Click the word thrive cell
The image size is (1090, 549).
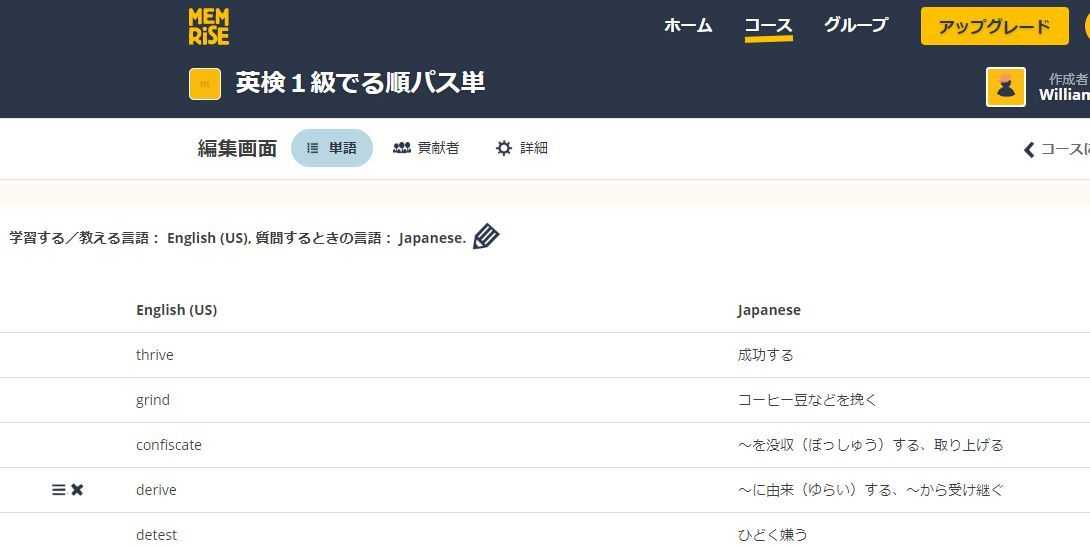[155, 355]
